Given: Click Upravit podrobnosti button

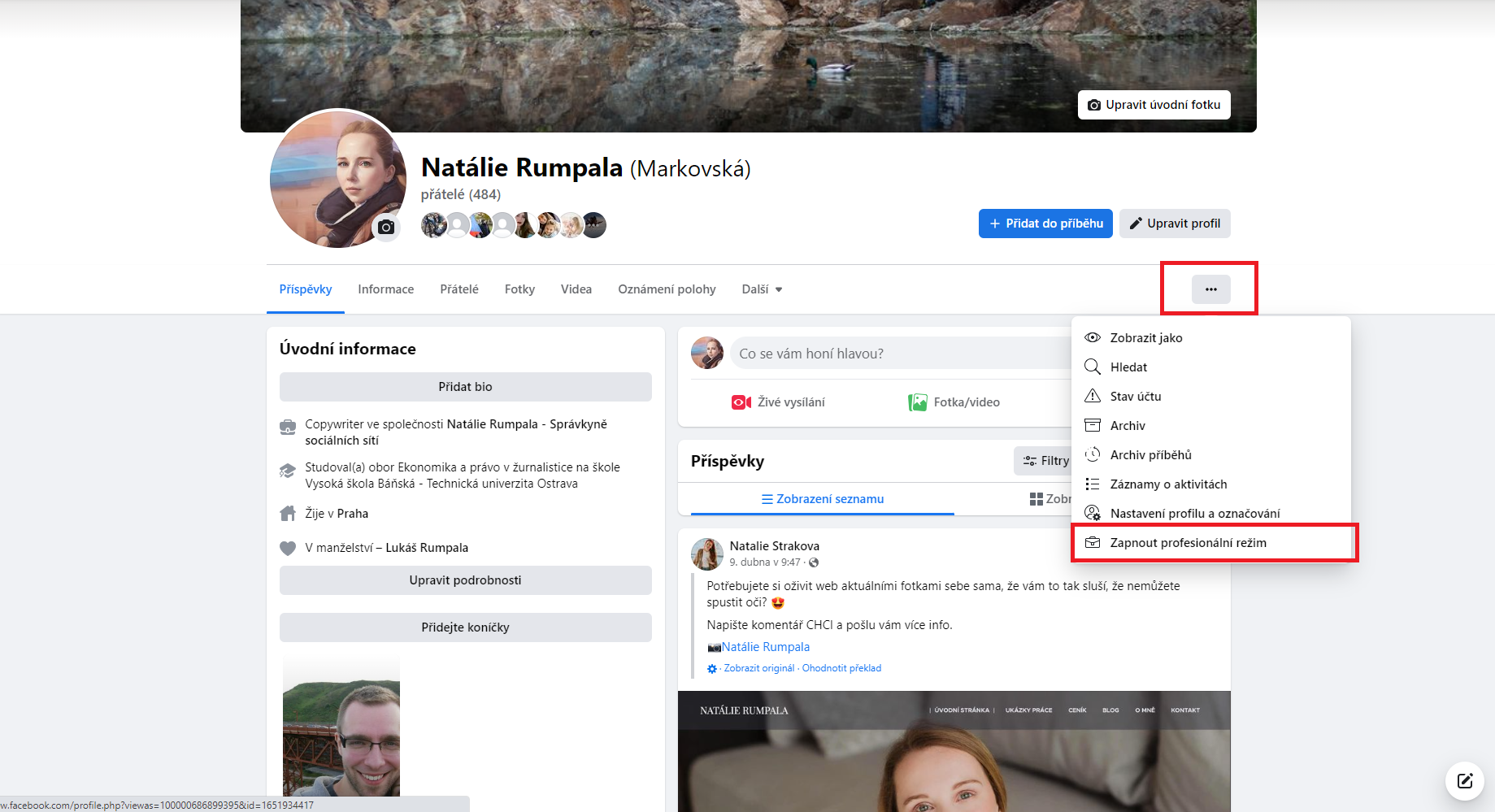Looking at the screenshot, I should coord(466,580).
